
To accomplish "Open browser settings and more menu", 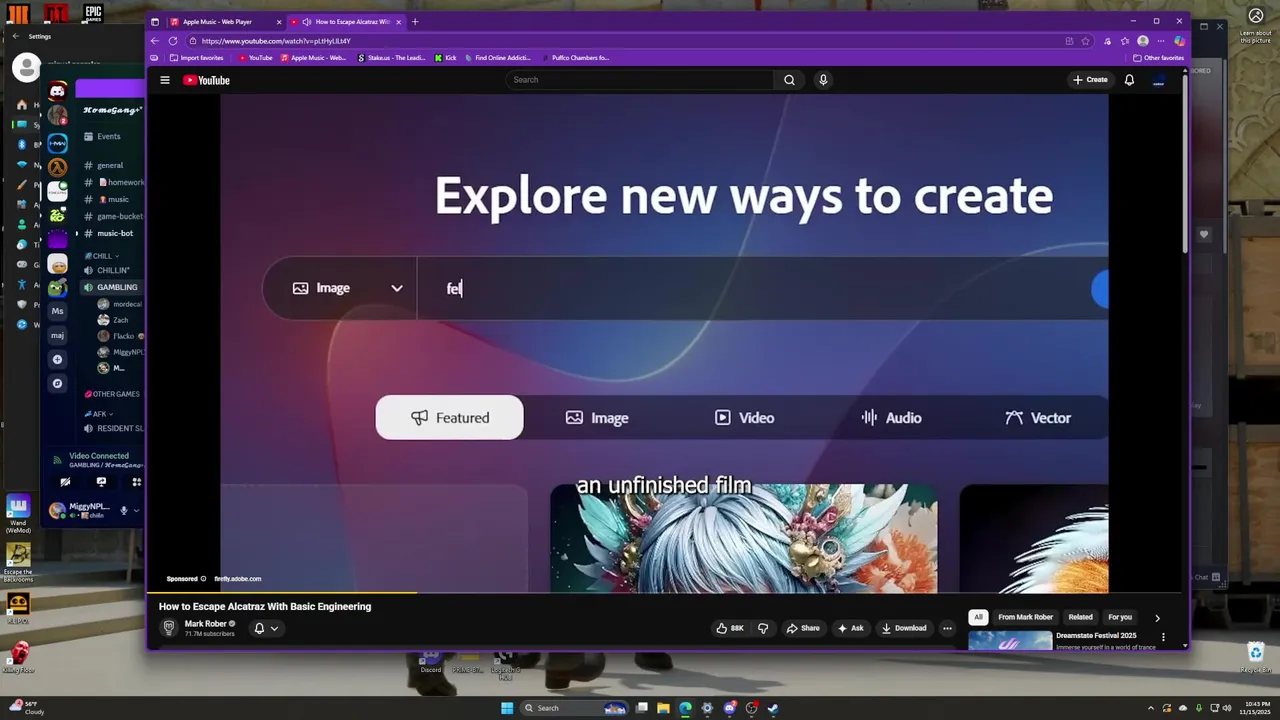I will click(x=1161, y=41).
